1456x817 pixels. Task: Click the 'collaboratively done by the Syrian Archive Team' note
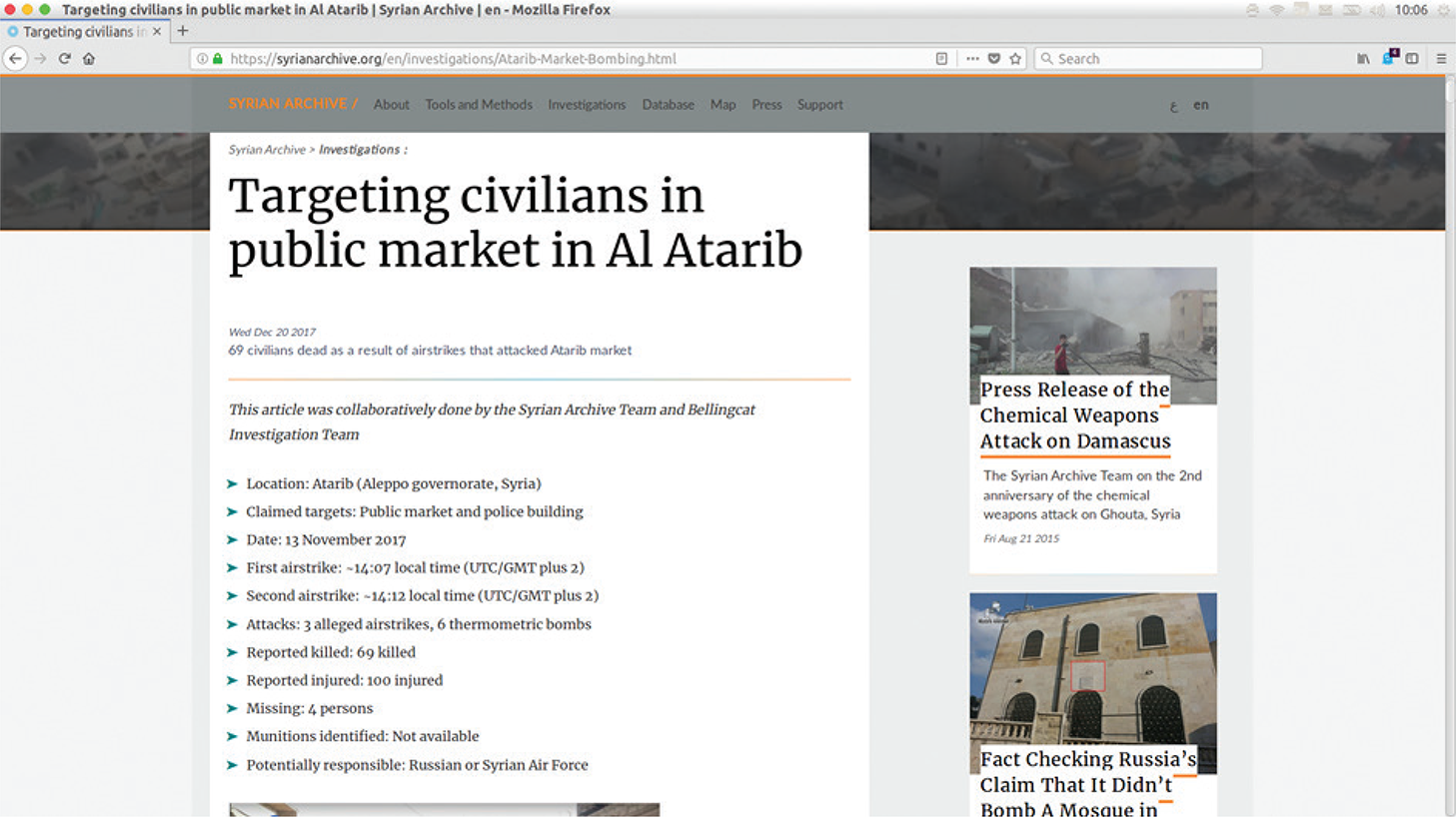(x=492, y=421)
